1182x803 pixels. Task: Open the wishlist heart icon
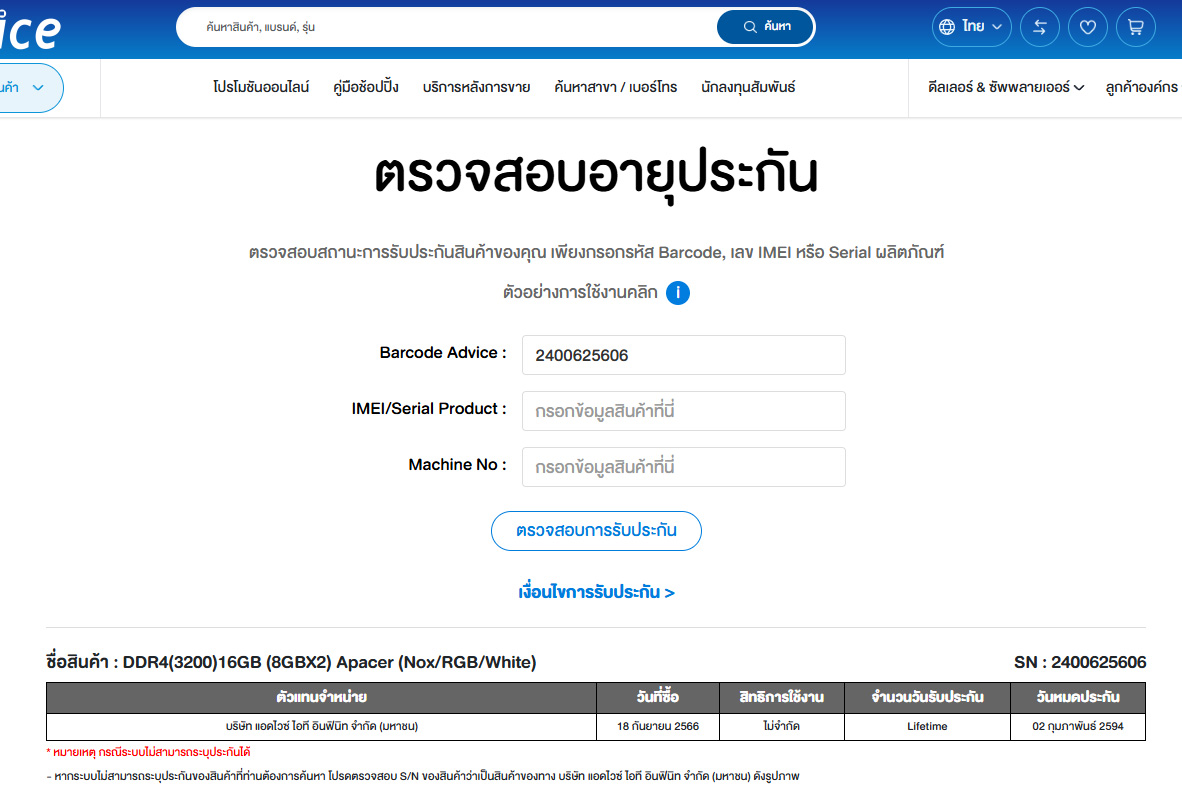1087,27
